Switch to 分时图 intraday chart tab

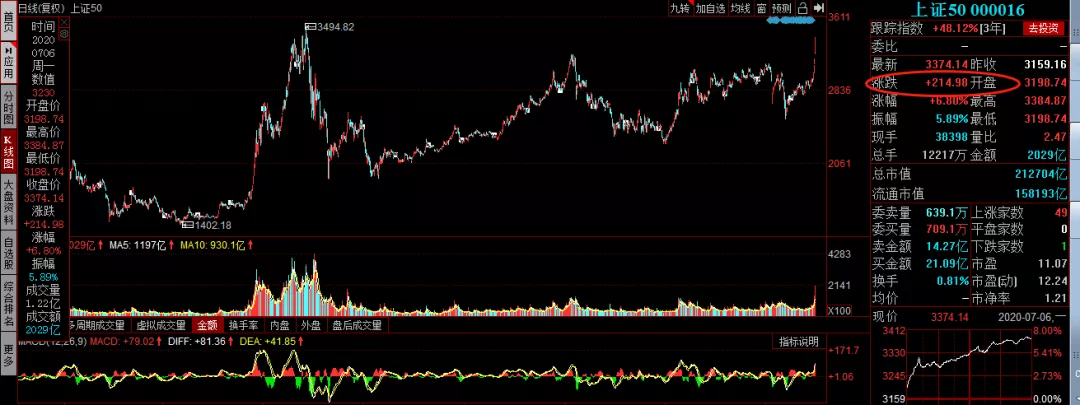pyautogui.click(x=8, y=107)
